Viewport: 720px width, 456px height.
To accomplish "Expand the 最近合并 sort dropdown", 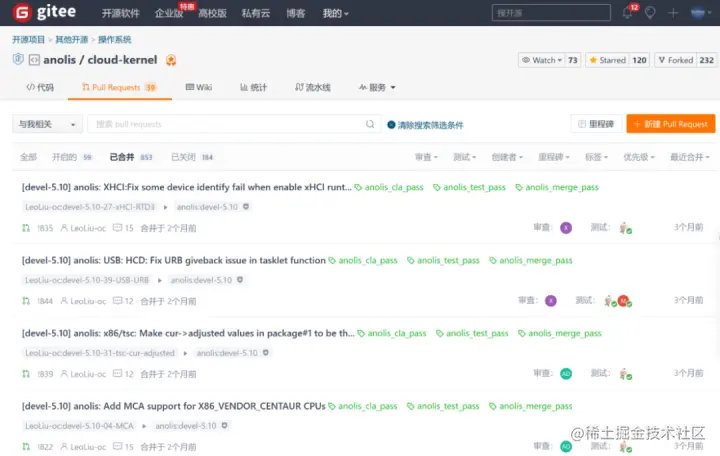I will 690,157.
